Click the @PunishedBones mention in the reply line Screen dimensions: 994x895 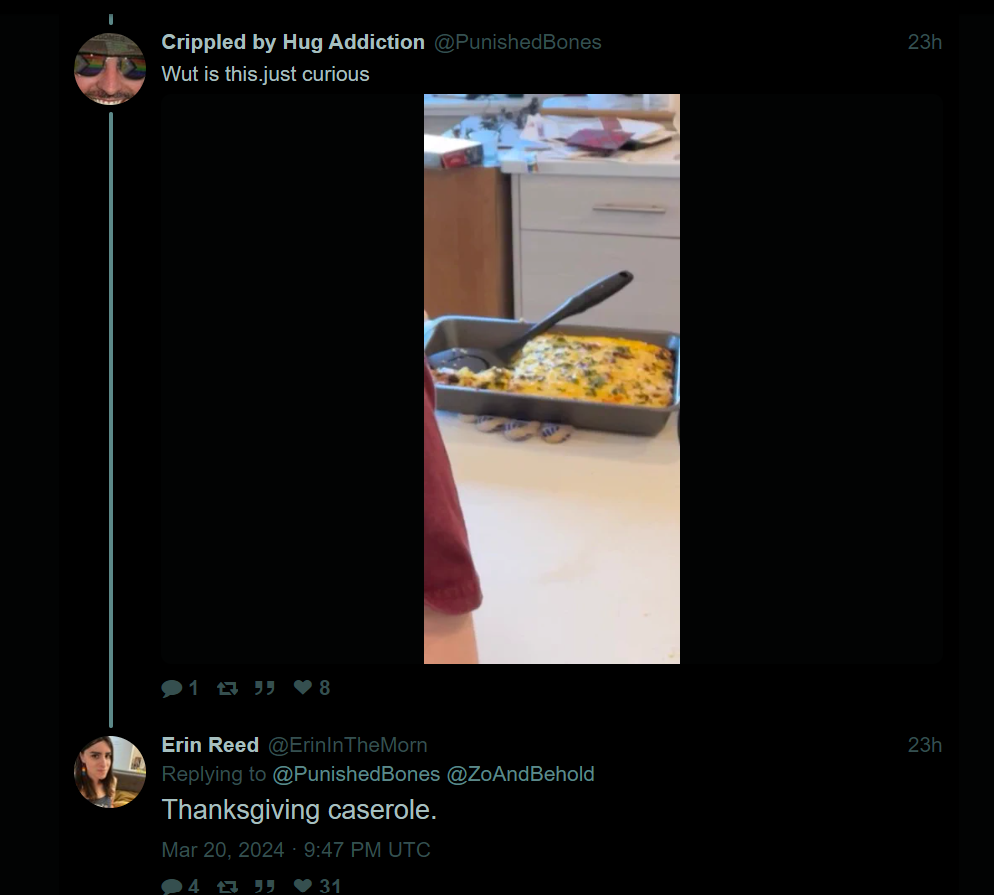click(x=356, y=774)
